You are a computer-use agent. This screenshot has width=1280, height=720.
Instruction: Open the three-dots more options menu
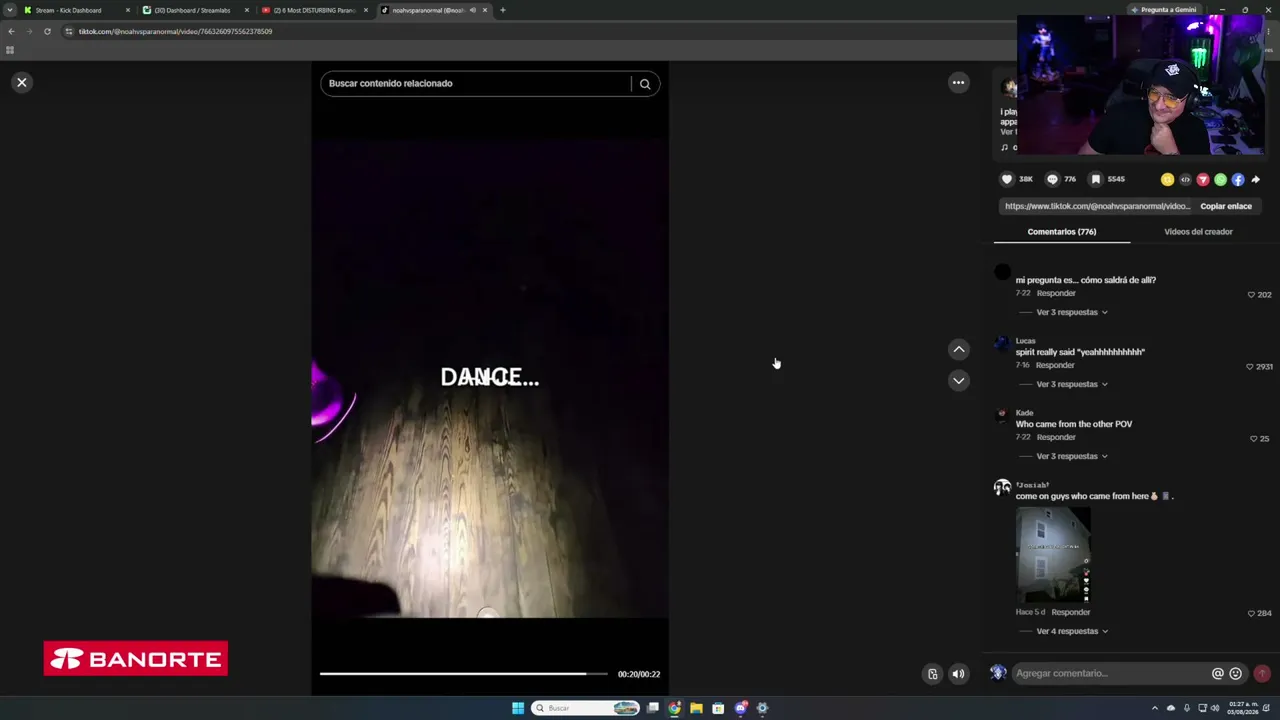tap(958, 83)
